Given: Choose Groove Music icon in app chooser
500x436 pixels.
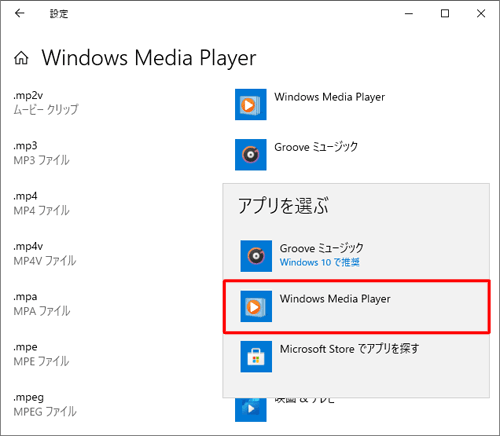Looking at the screenshot, I should coord(256,256).
